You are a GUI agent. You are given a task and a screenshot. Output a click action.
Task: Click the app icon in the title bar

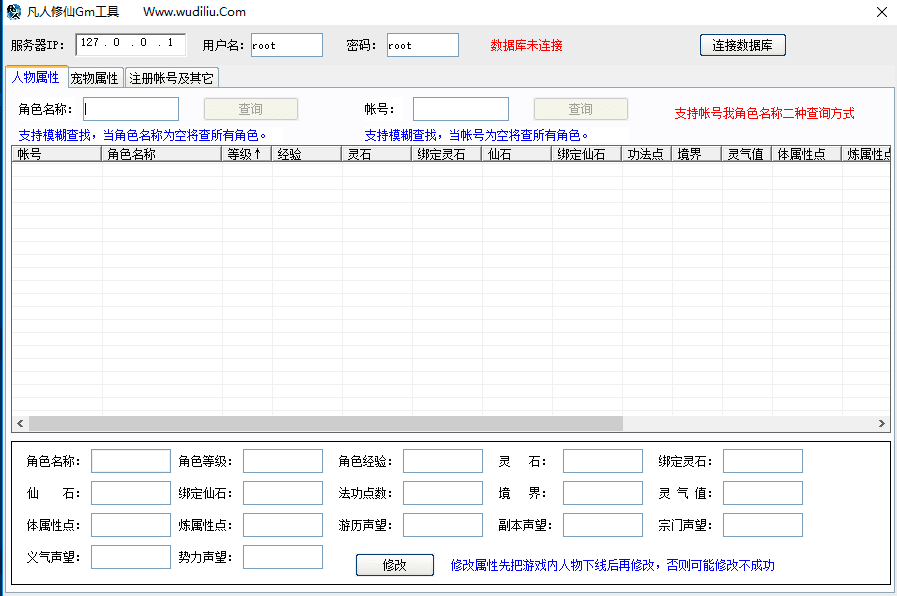click(13, 11)
